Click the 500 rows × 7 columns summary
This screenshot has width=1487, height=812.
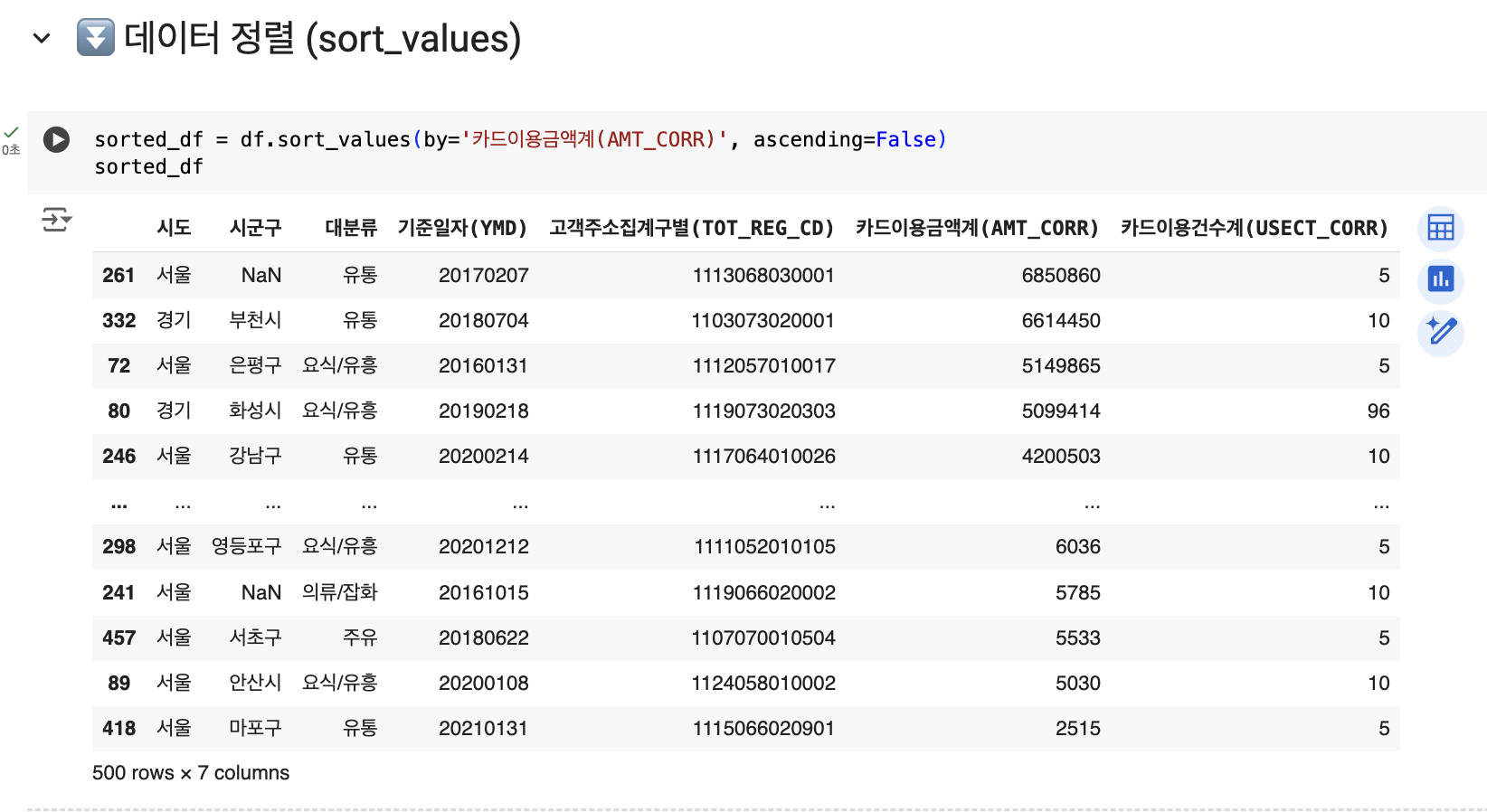pyautogui.click(x=191, y=773)
